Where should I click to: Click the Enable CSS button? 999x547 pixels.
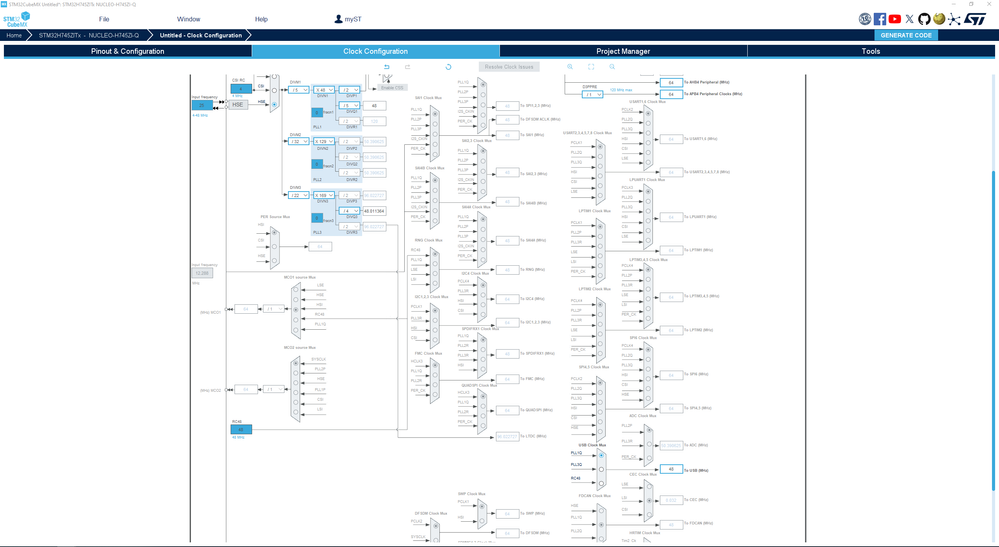tap(392, 87)
